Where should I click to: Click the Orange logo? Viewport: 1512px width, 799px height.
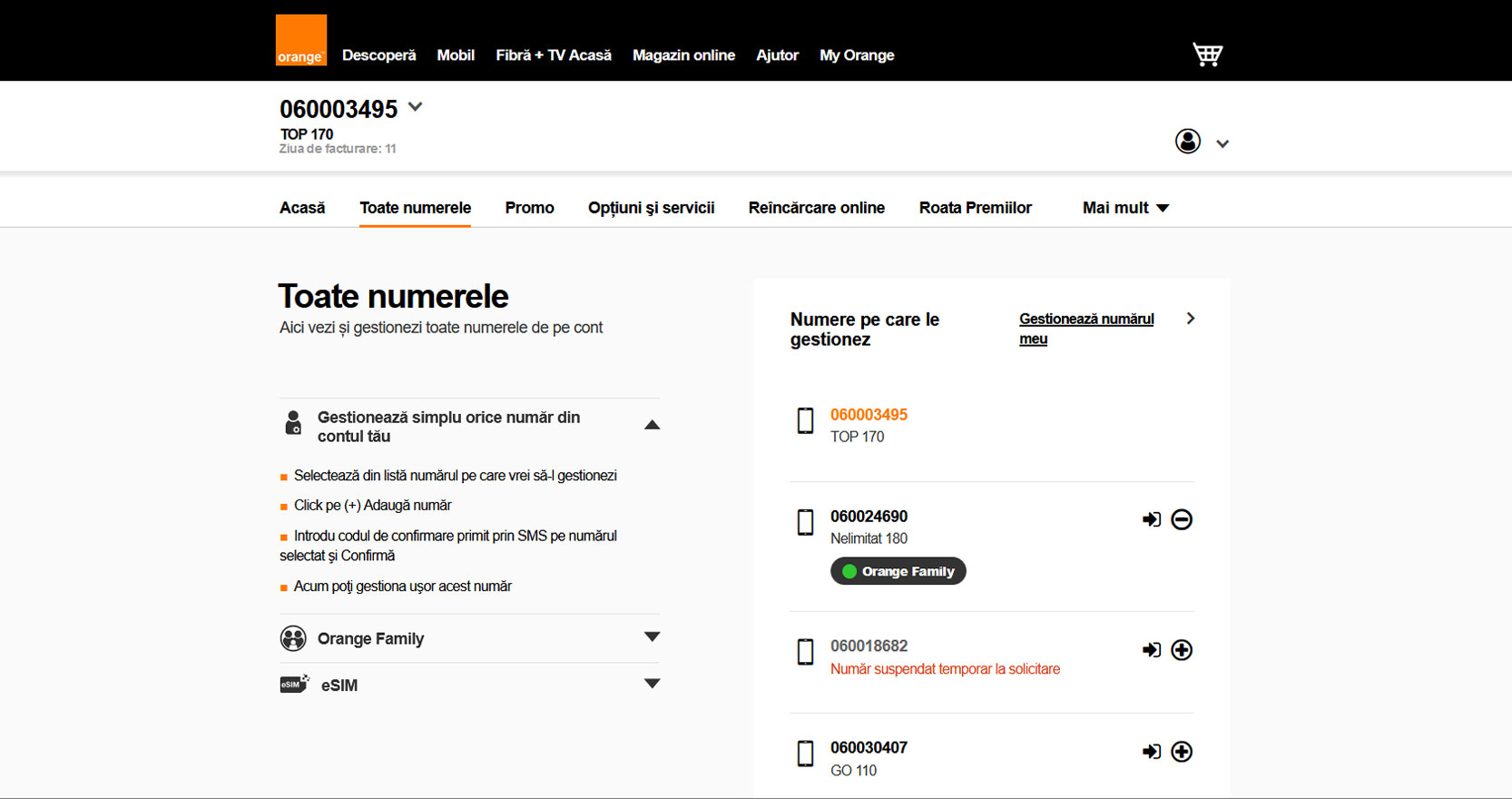pyautogui.click(x=300, y=41)
